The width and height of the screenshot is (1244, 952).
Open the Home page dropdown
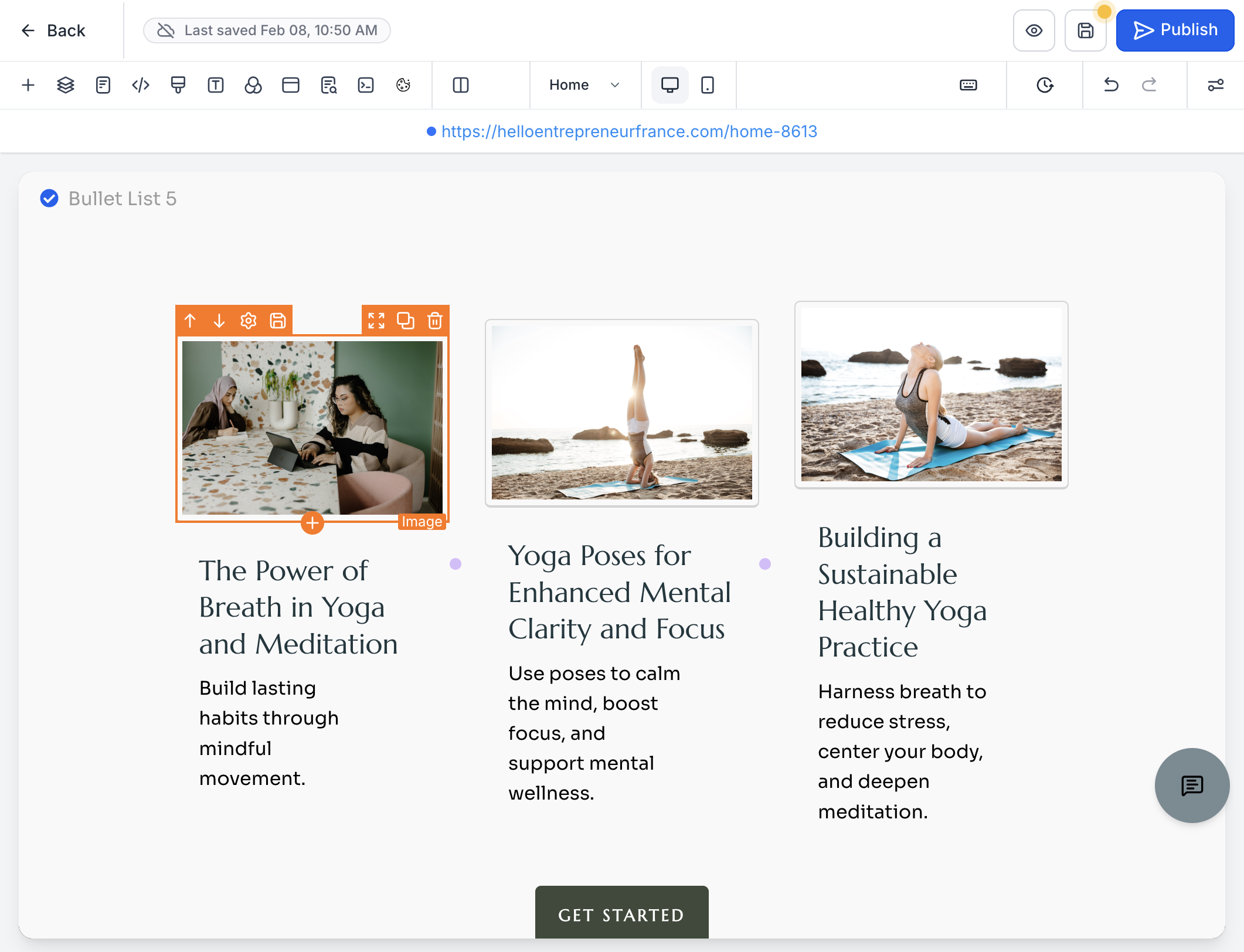tap(584, 85)
